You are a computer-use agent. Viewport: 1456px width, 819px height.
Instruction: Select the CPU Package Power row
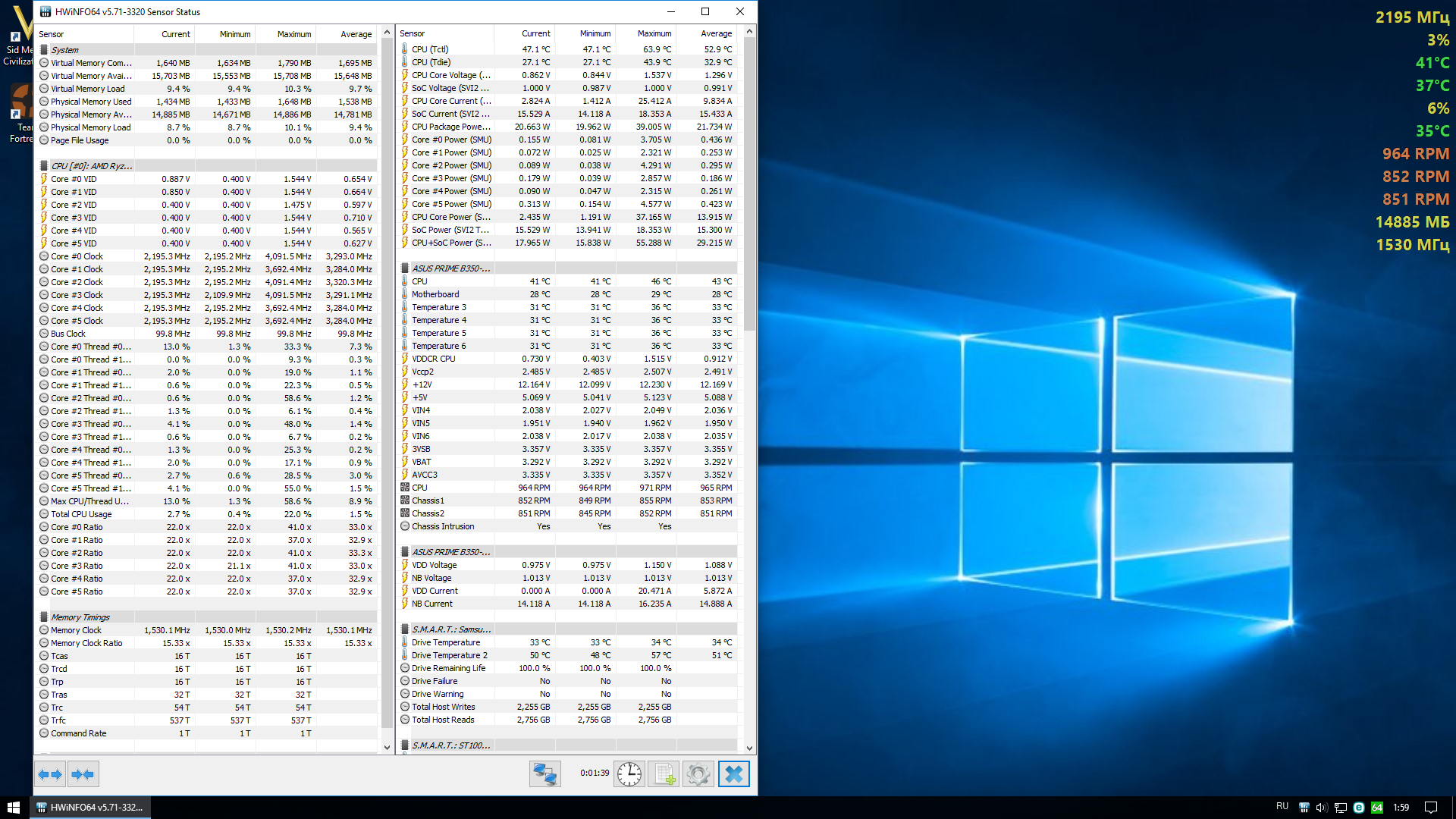point(450,127)
